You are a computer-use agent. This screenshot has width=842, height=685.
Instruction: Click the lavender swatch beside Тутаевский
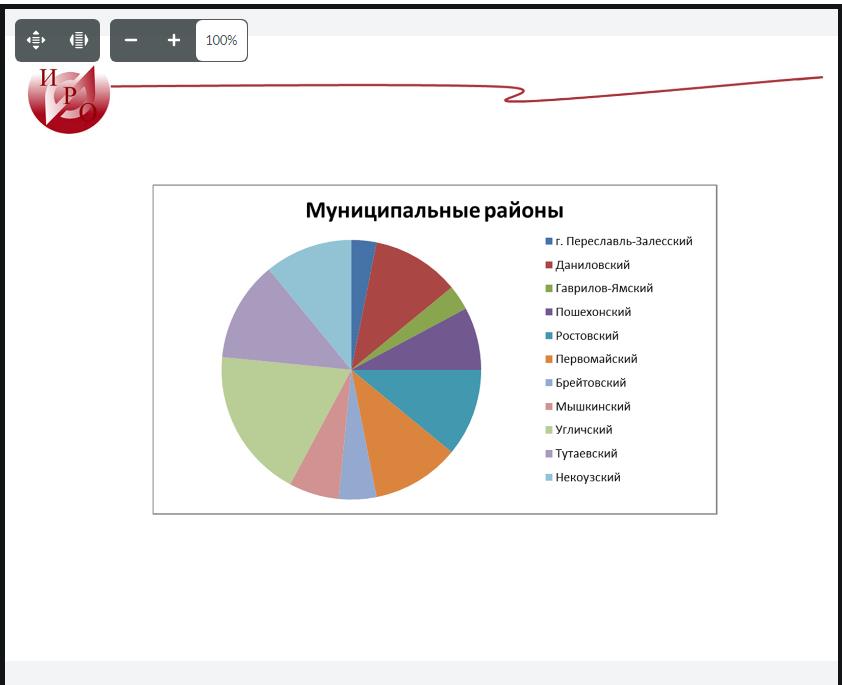(x=548, y=454)
